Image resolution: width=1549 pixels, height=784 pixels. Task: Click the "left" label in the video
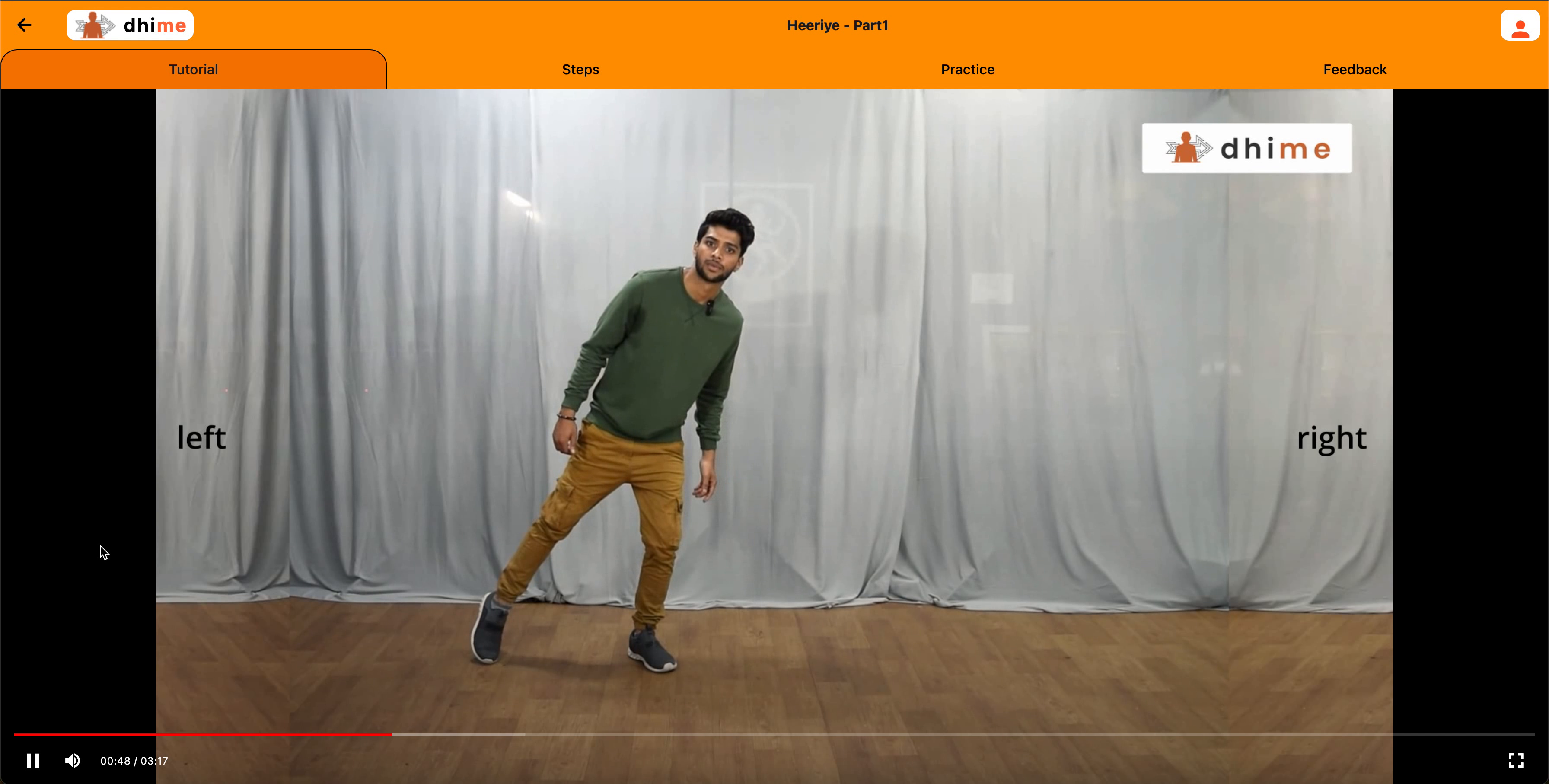coord(201,438)
